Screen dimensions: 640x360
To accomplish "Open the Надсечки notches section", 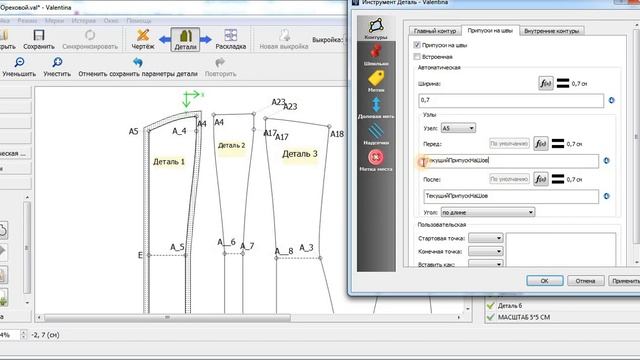I will click(376, 134).
